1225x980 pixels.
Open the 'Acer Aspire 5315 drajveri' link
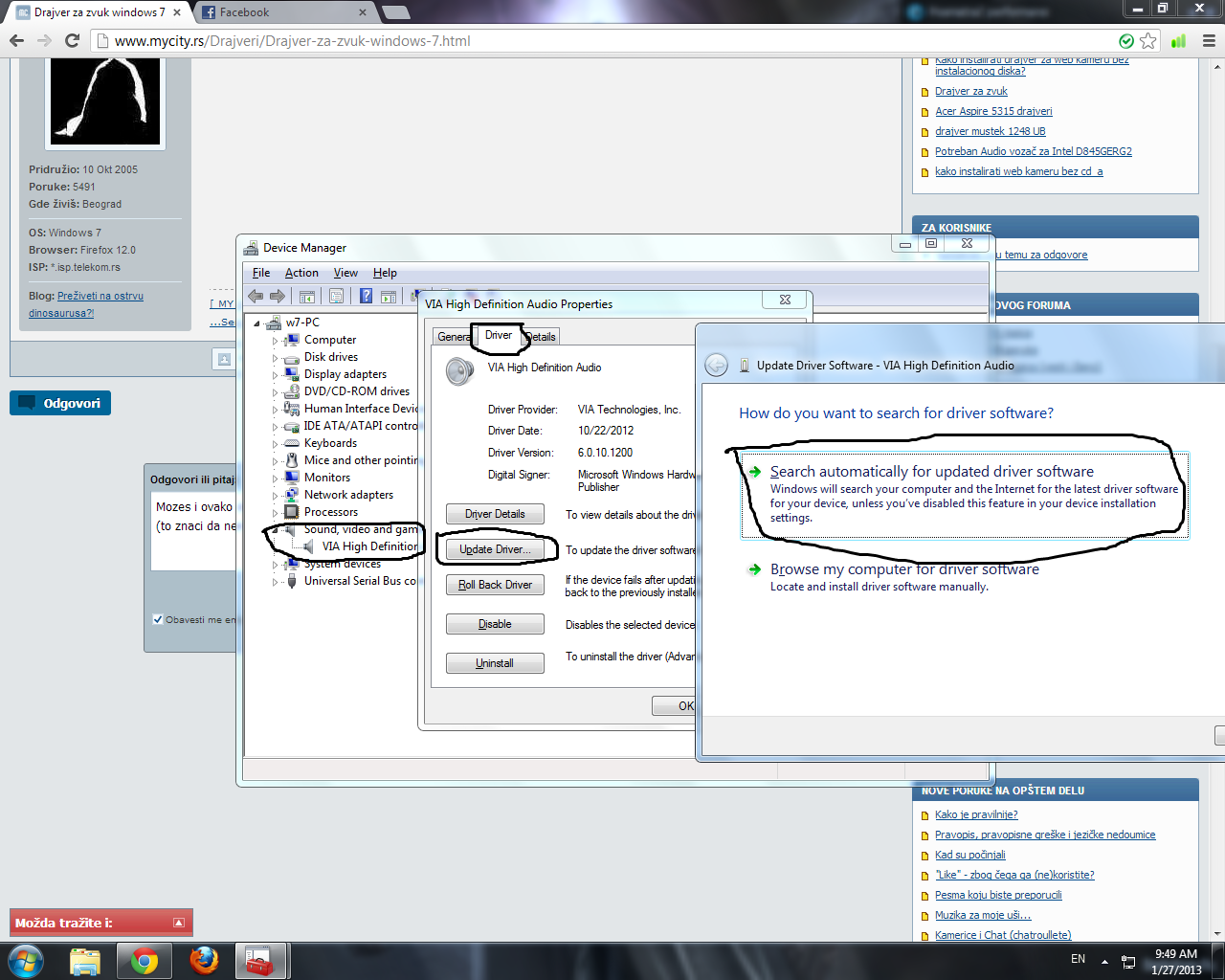pos(993,111)
